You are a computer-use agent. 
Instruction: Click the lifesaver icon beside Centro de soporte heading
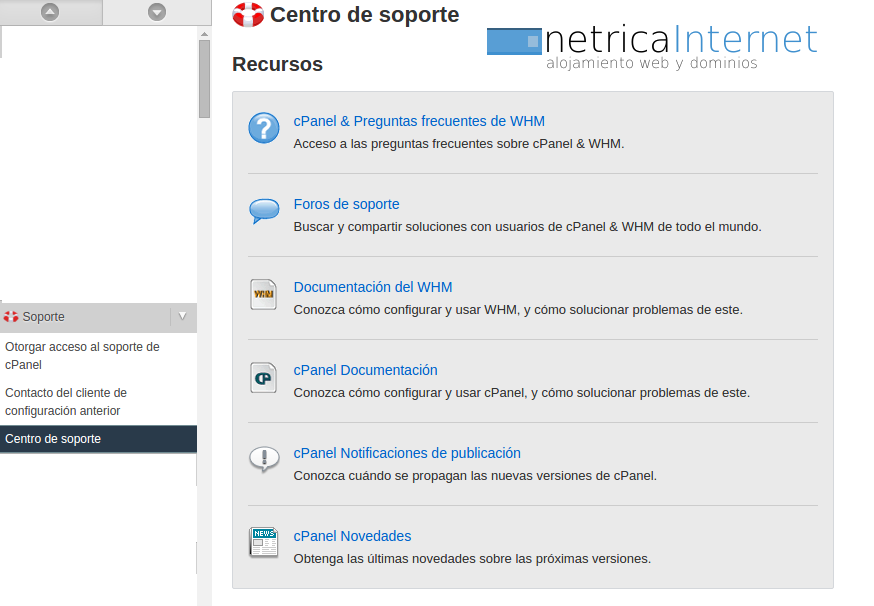pos(248,15)
